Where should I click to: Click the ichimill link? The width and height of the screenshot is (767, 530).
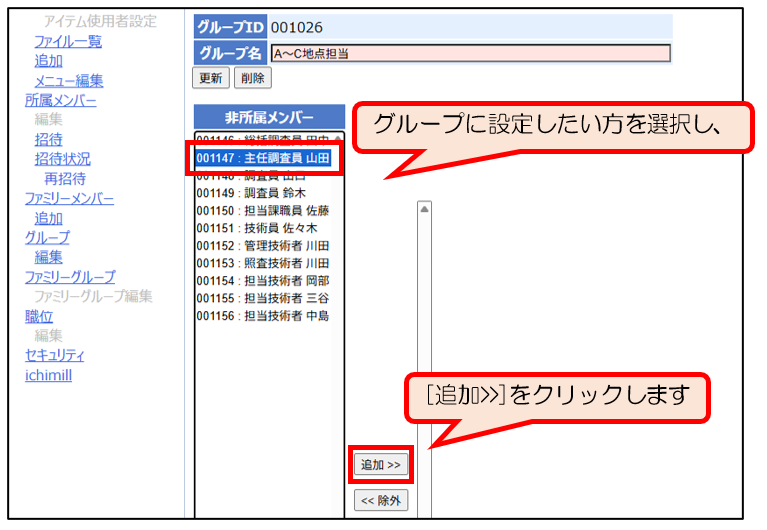[48, 375]
